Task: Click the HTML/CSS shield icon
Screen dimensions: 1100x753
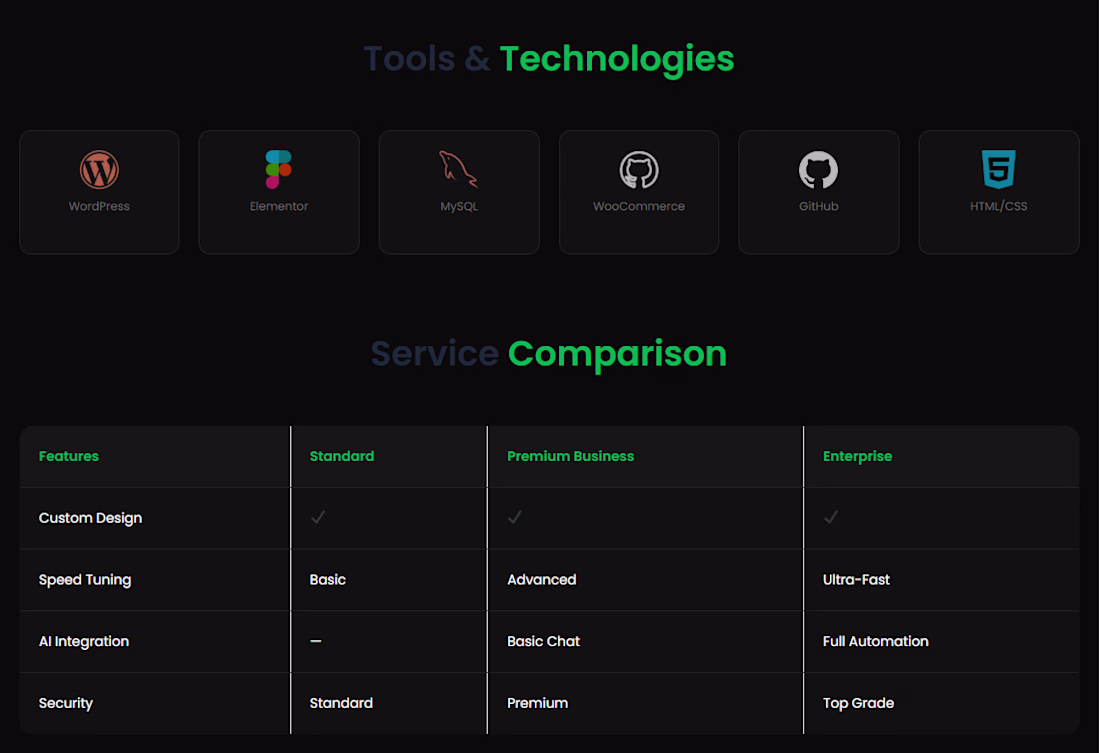Action: pos(998,169)
